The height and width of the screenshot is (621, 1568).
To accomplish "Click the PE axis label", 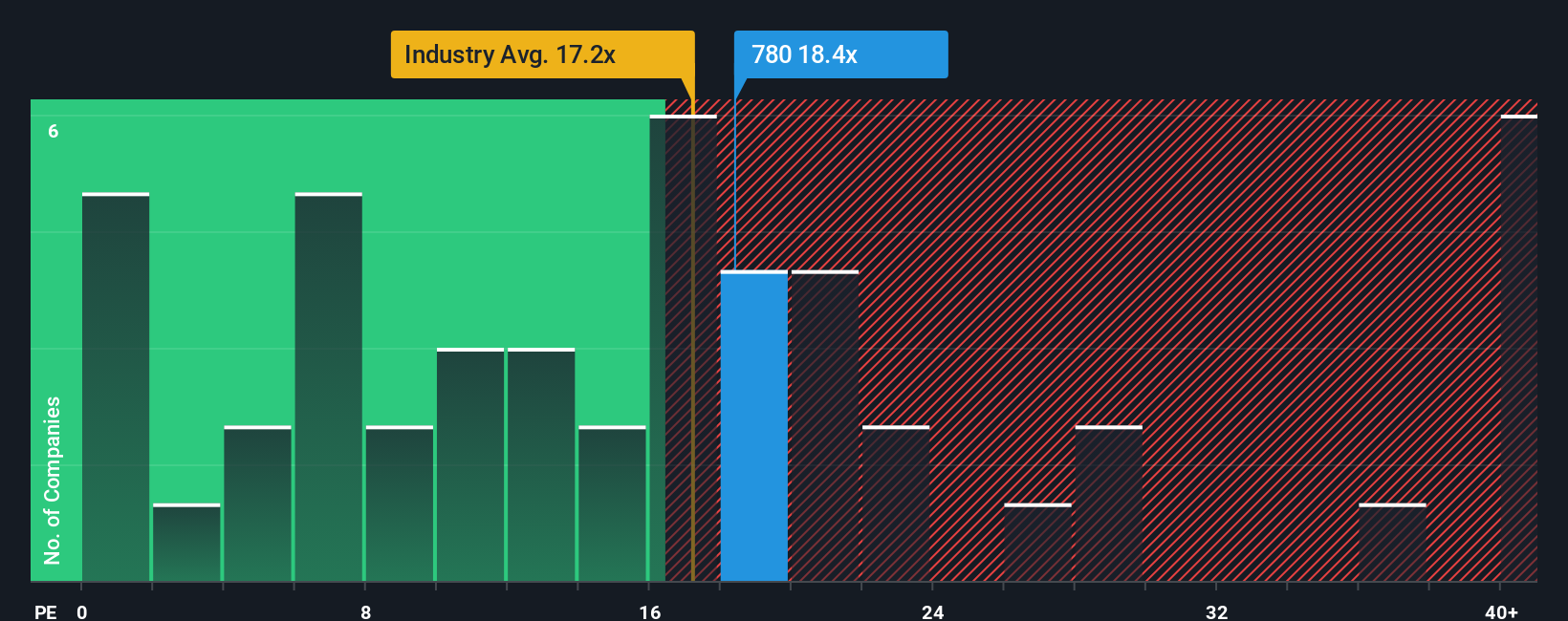I will 46,611.
